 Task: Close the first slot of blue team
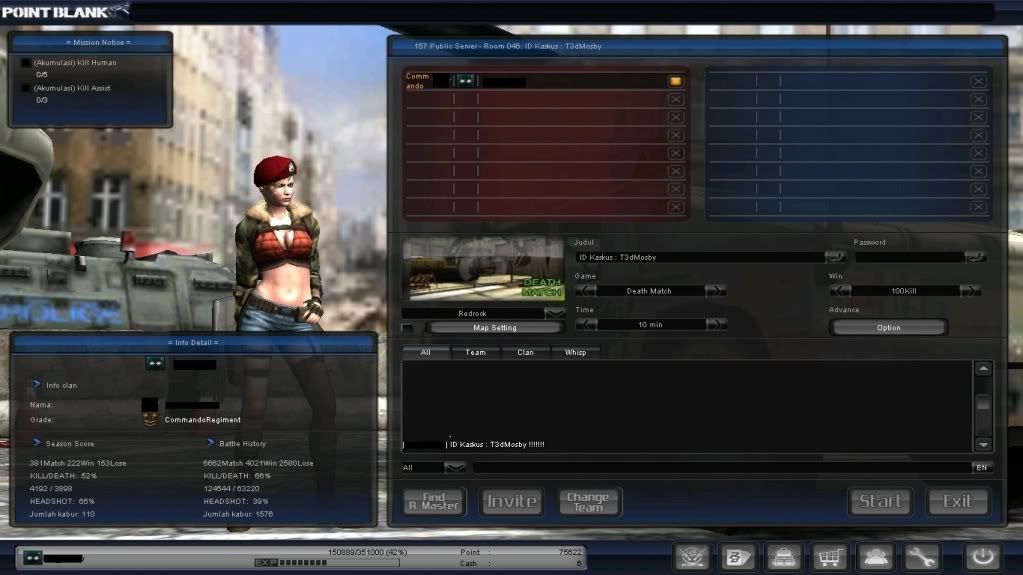pos(977,81)
